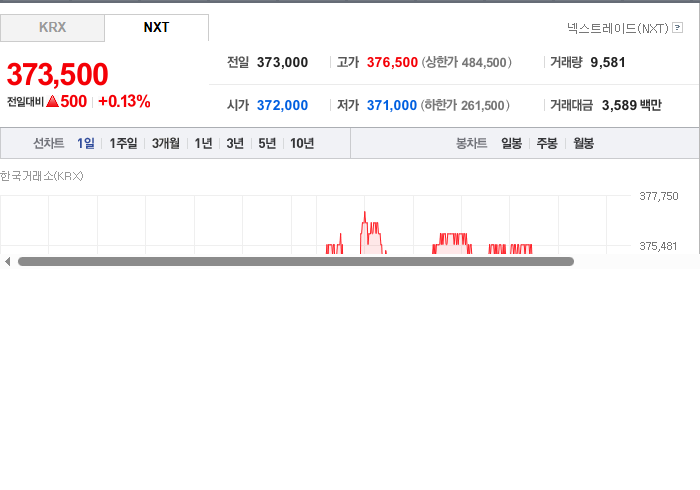Viewport: 700px width, 490px height.
Task: Click the current price 373,500
Action: (x=58, y=74)
